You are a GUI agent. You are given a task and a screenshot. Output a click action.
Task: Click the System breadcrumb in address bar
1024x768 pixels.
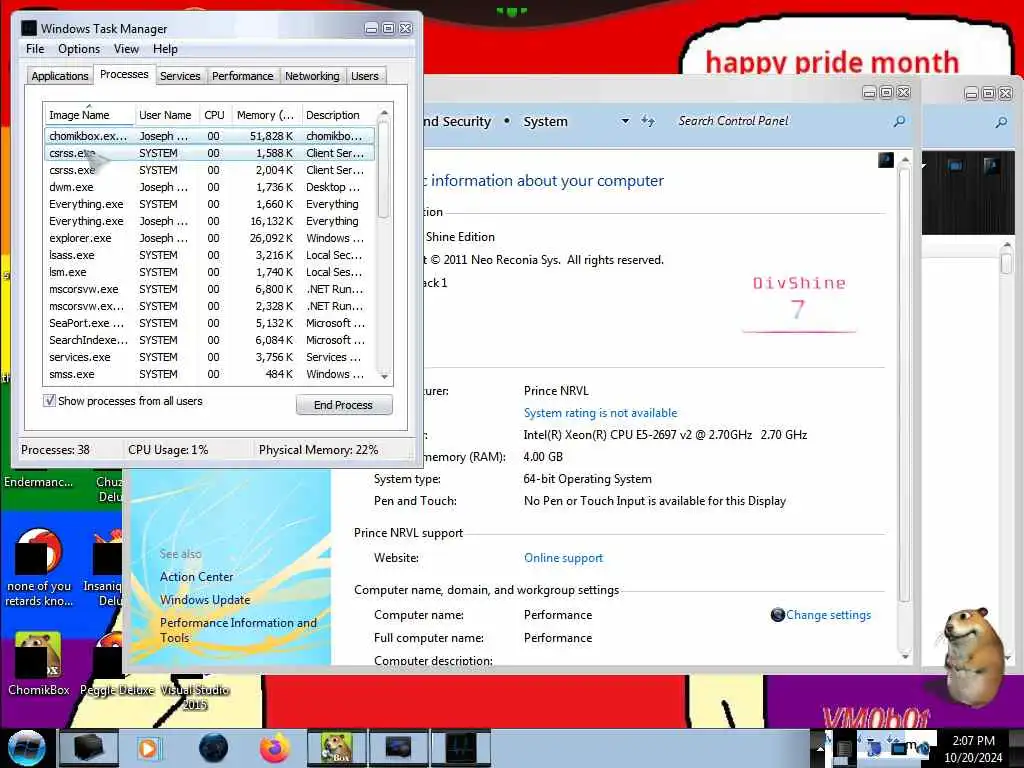click(x=545, y=121)
